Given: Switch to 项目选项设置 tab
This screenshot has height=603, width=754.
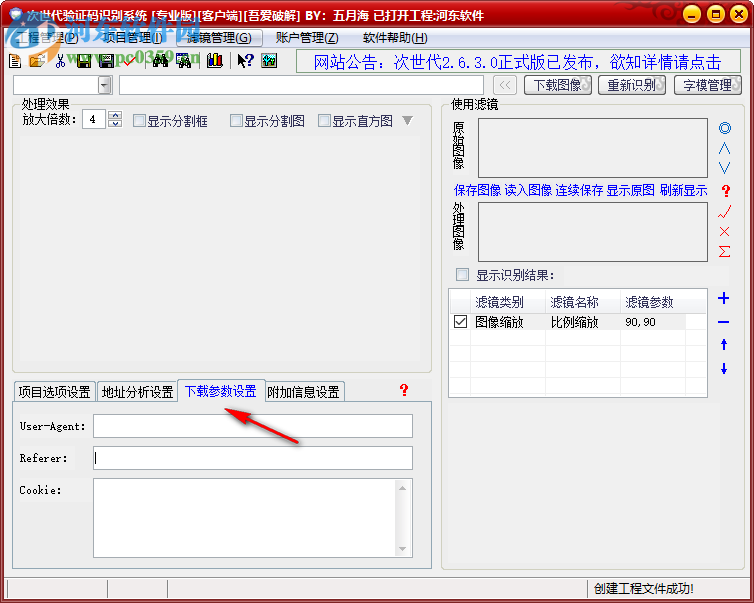Looking at the screenshot, I should 54,392.
